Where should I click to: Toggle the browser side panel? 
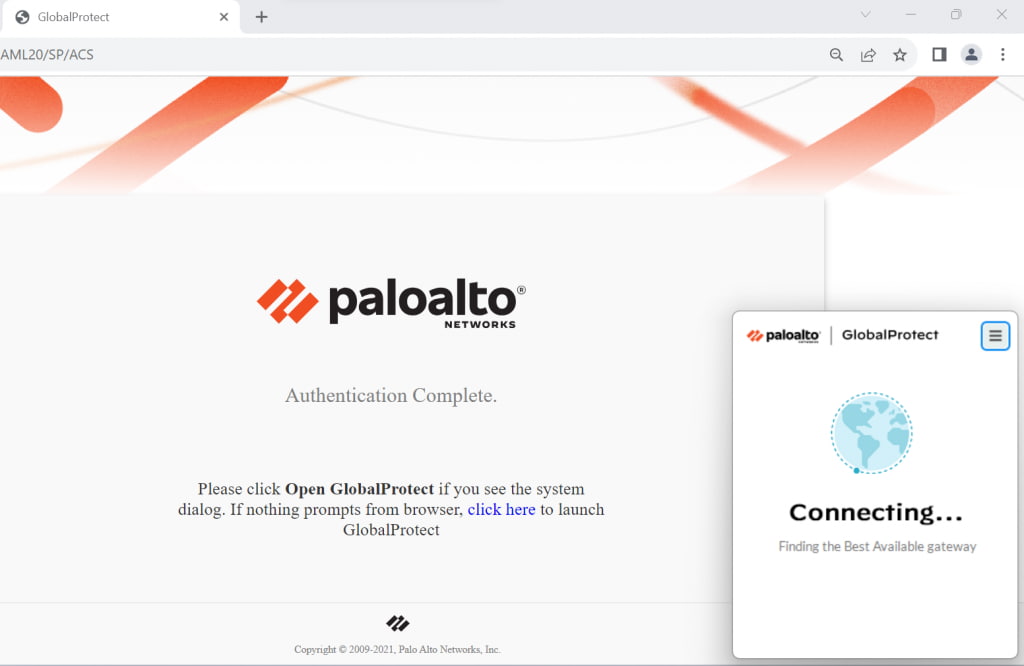tap(939, 55)
